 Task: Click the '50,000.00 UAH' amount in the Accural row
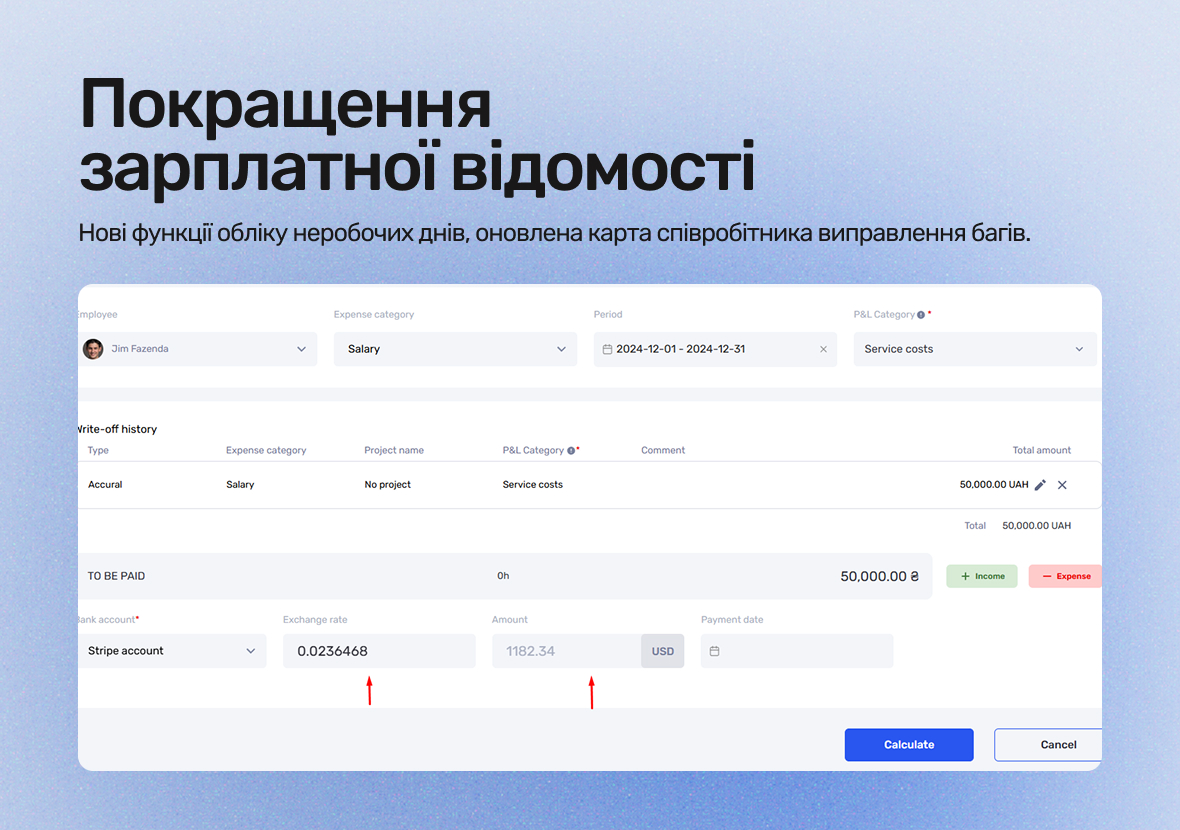(x=993, y=485)
